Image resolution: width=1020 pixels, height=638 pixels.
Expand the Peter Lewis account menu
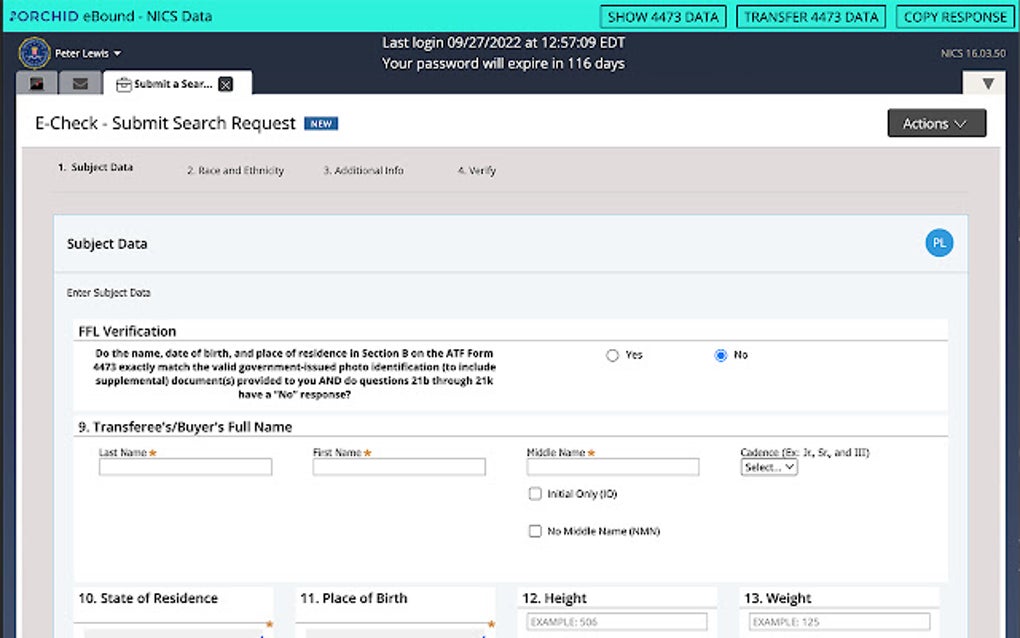tap(80, 53)
